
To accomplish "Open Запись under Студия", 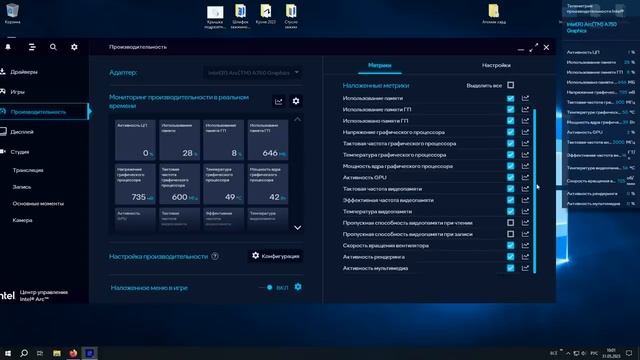I will [x=22, y=187].
